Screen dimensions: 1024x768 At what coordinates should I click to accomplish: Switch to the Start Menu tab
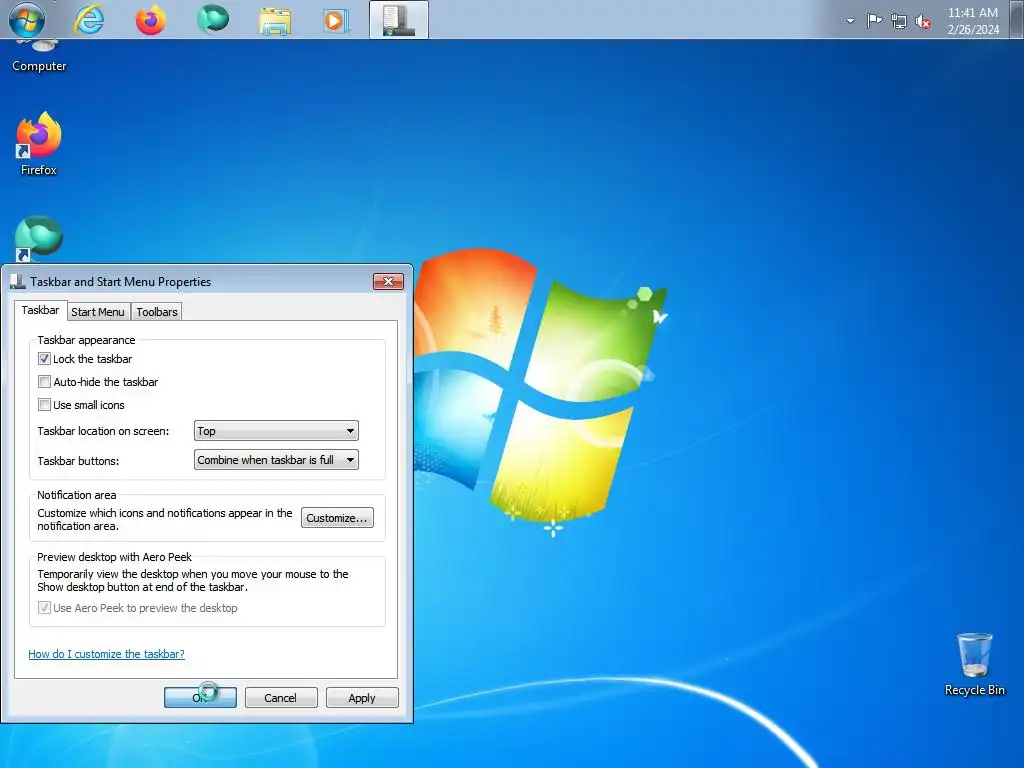(98, 312)
